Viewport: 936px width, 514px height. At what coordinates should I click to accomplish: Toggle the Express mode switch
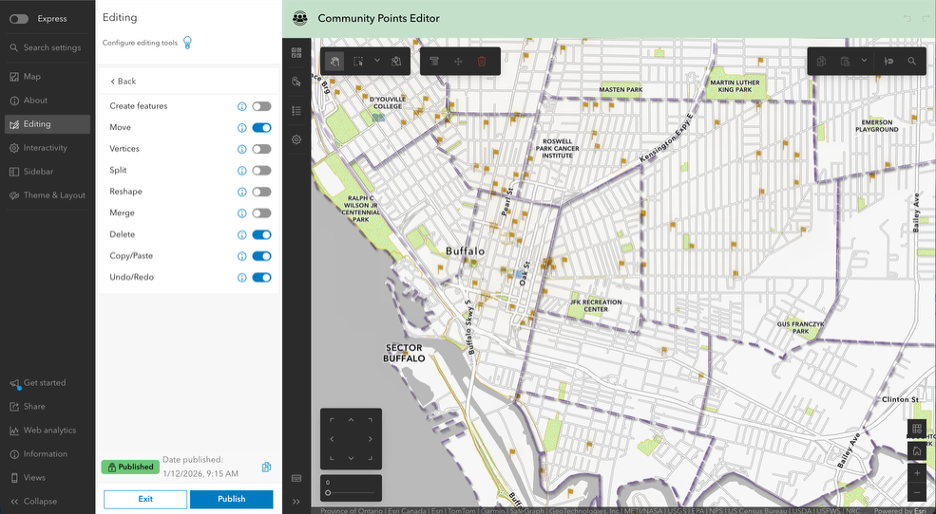coord(19,19)
